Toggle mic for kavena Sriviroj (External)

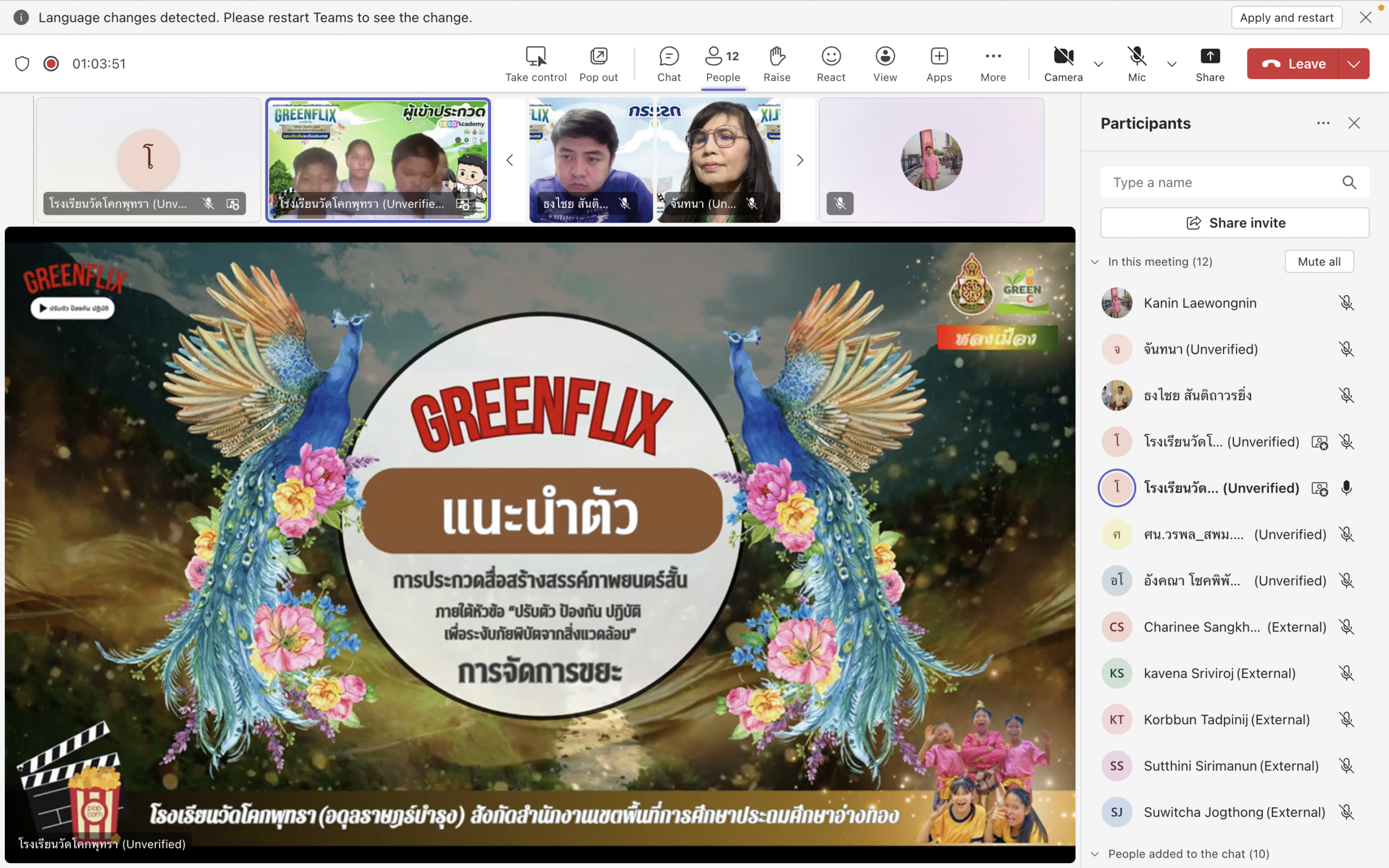[1346, 673]
